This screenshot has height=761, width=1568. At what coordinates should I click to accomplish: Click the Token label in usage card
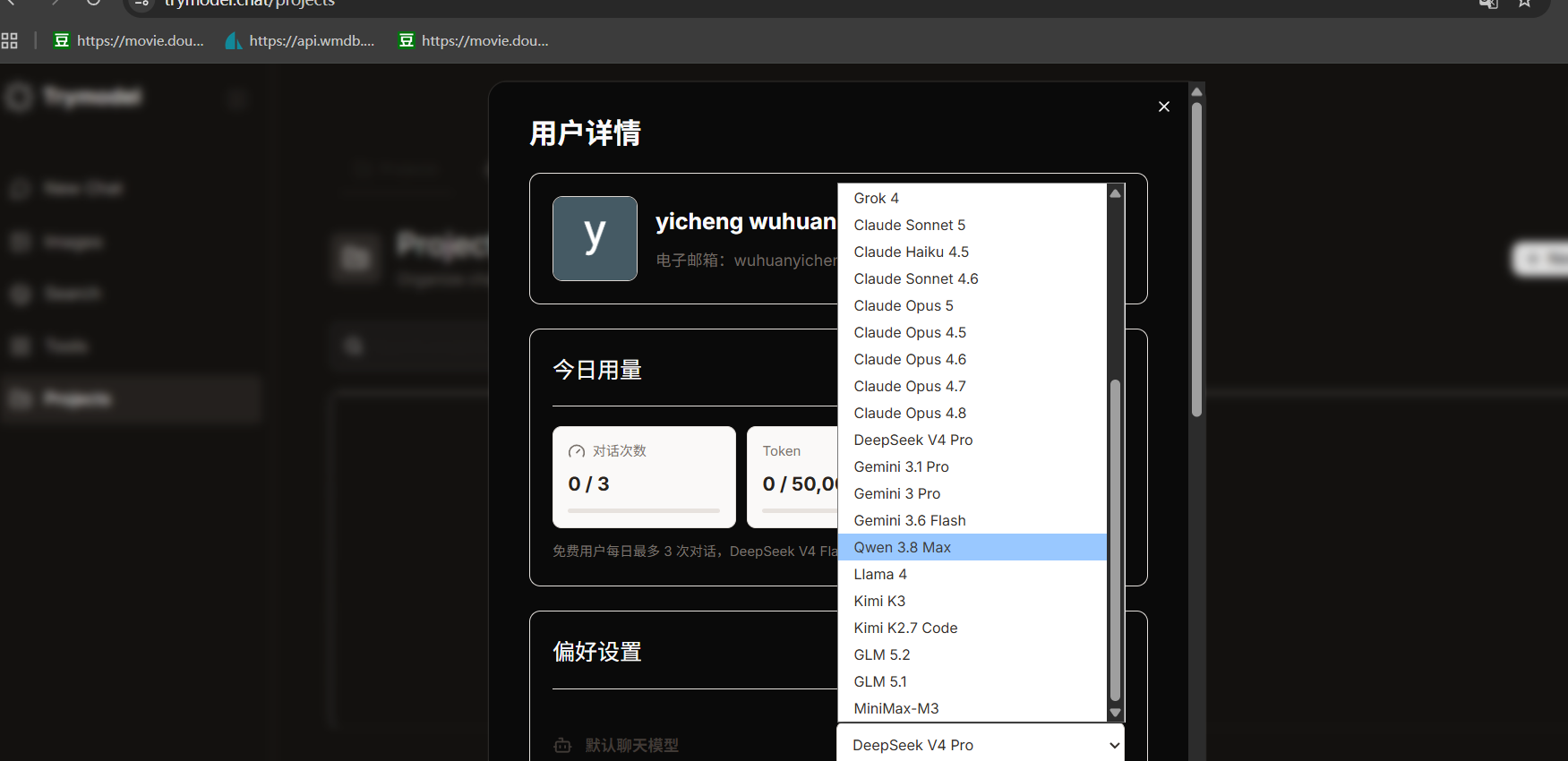[782, 451]
